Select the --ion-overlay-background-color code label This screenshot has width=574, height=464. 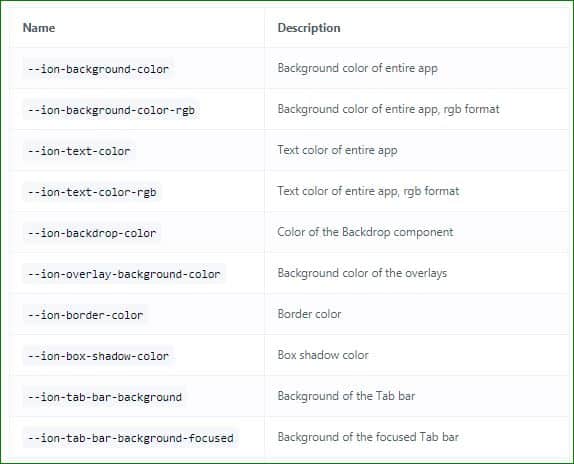(124, 274)
